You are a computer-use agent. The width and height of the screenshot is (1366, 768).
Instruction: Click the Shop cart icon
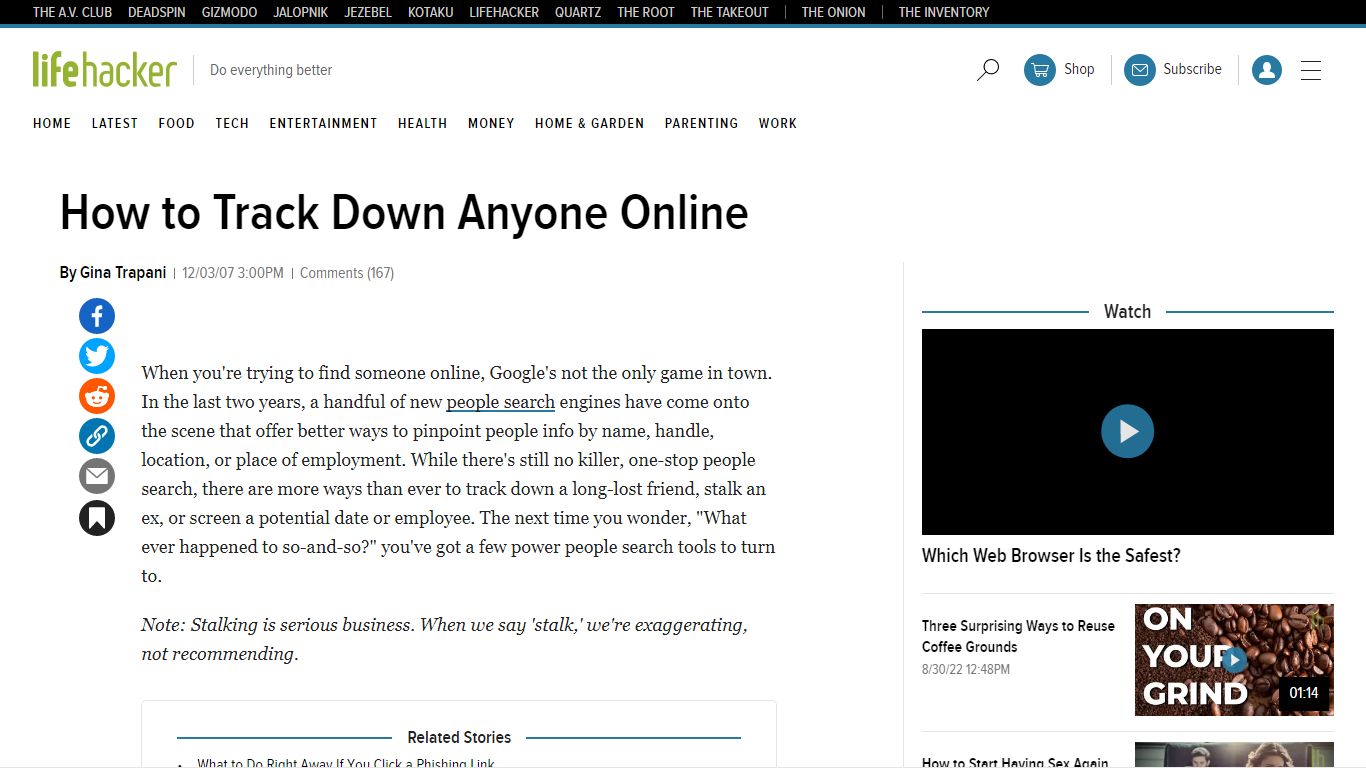click(1040, 70)
